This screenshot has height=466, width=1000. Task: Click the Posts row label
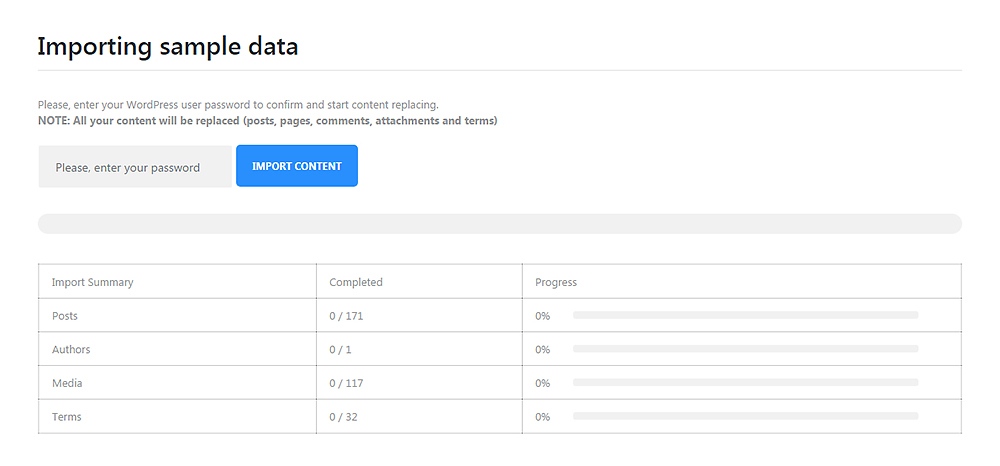(65, 316)
